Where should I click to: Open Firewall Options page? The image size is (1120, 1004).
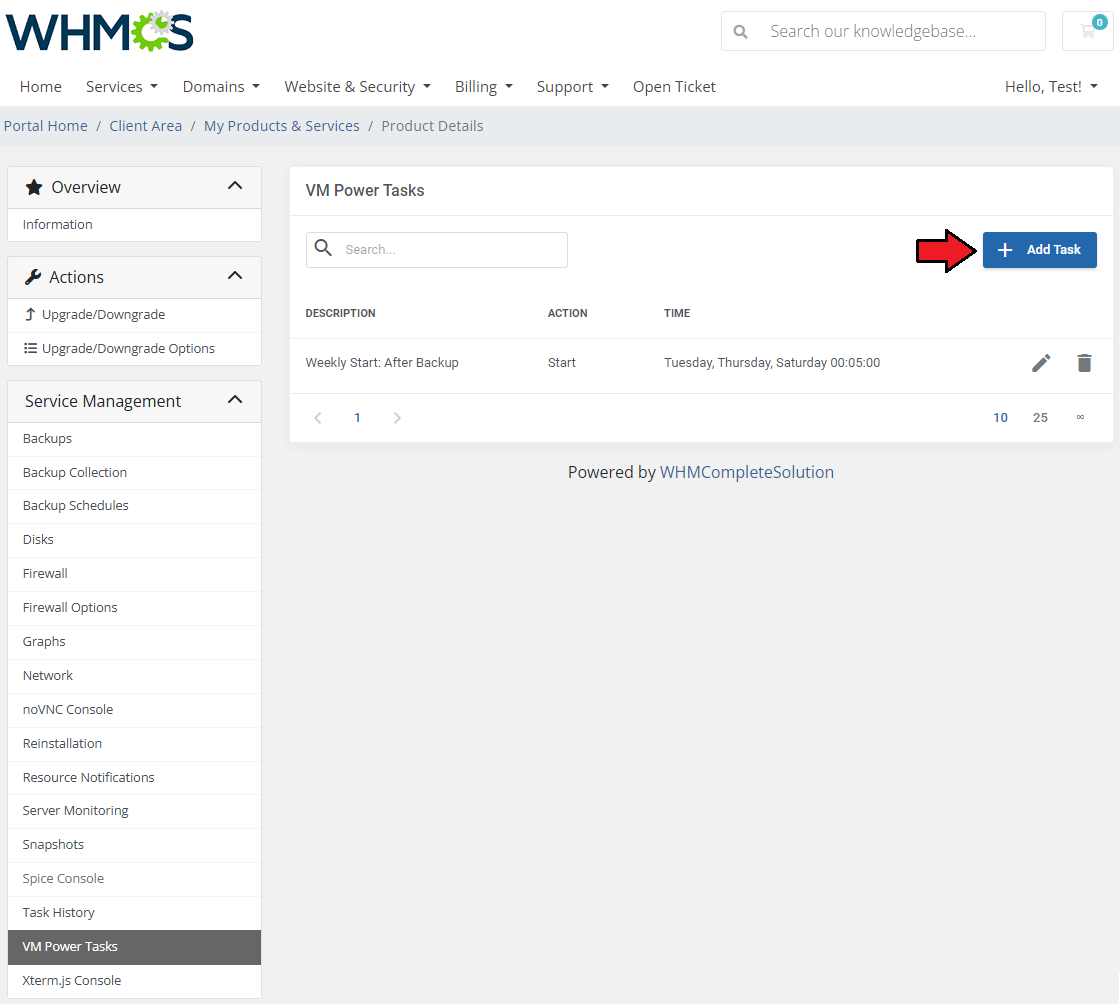(134, 608)
